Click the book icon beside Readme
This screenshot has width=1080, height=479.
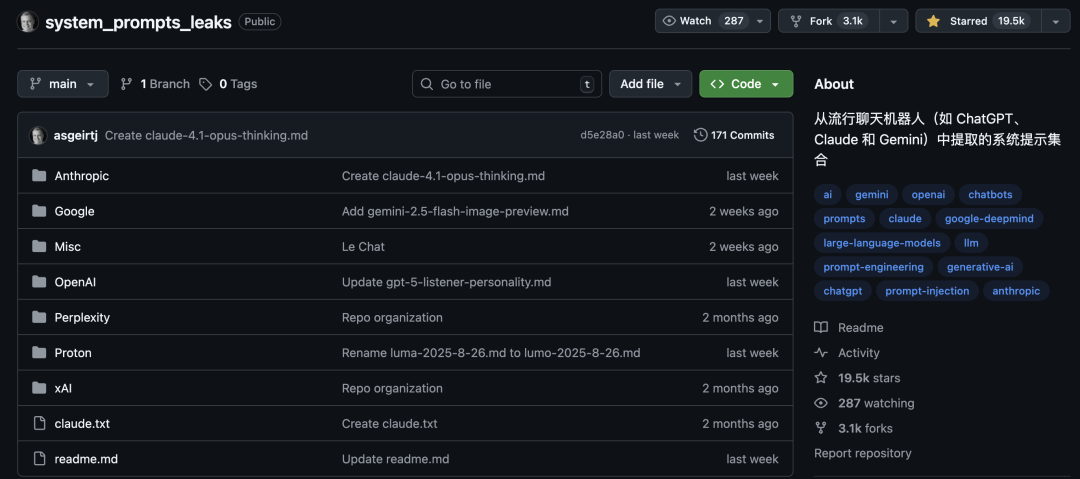820,327
